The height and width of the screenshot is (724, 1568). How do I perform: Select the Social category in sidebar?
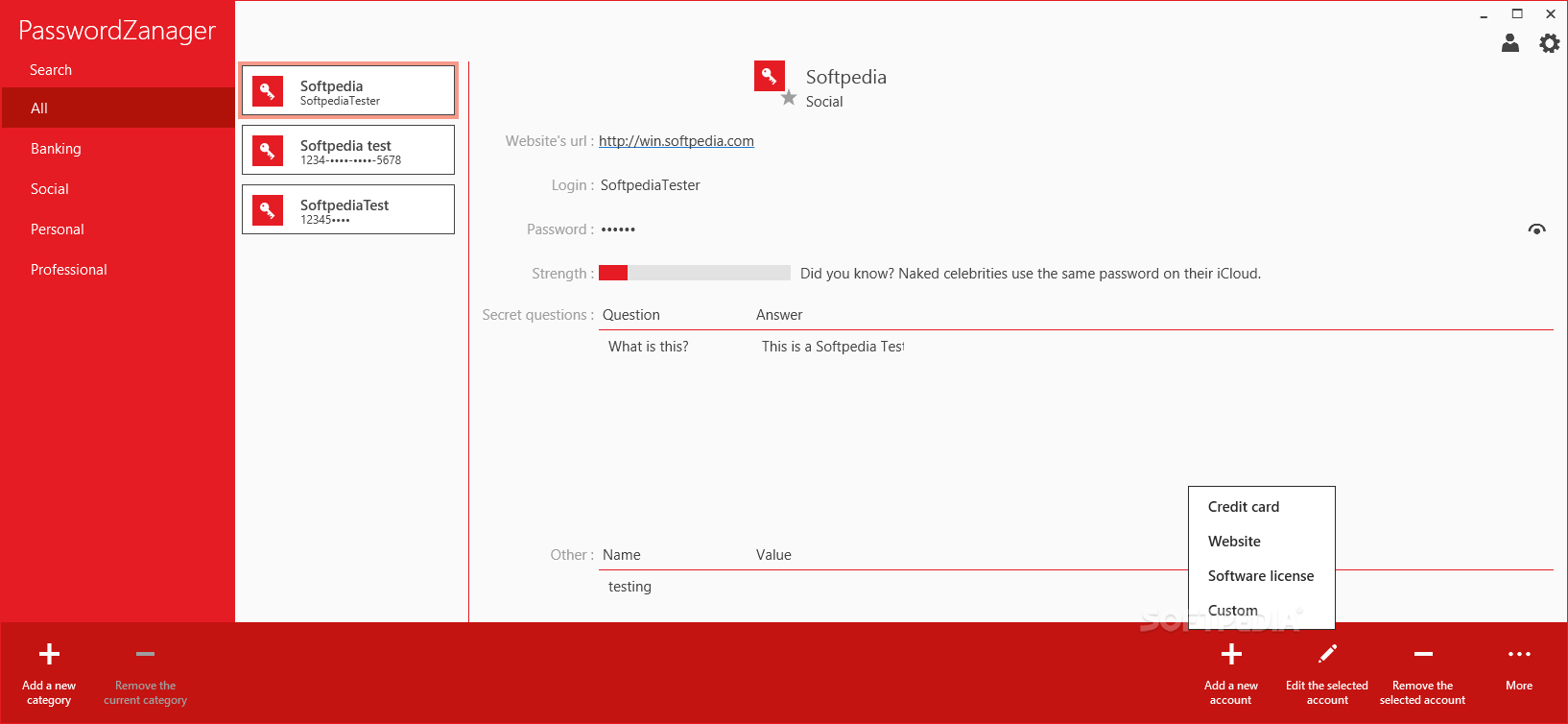pyautogui.click(x=118, y=189)
